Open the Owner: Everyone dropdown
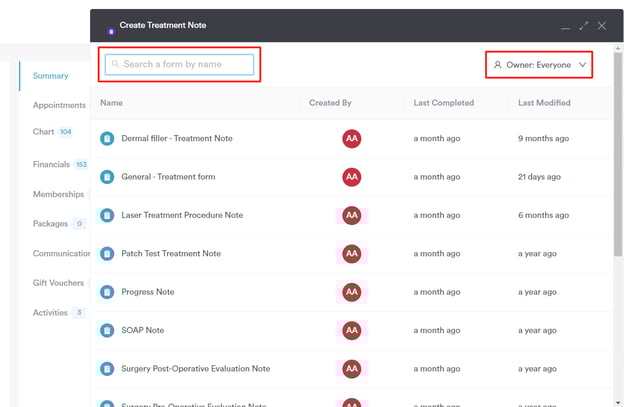The width and height of the screenshot is (624, 407). point(539,65)
